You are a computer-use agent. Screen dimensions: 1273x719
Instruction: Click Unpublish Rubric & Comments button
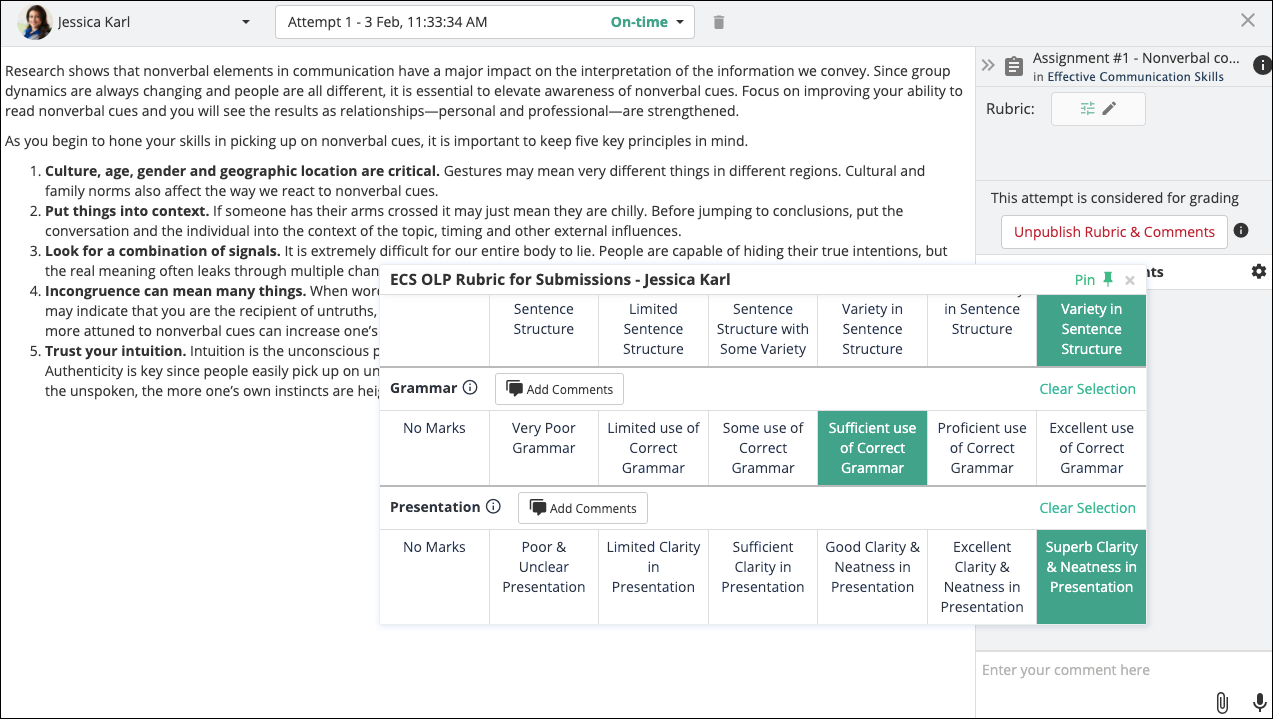coord(1114,232)
